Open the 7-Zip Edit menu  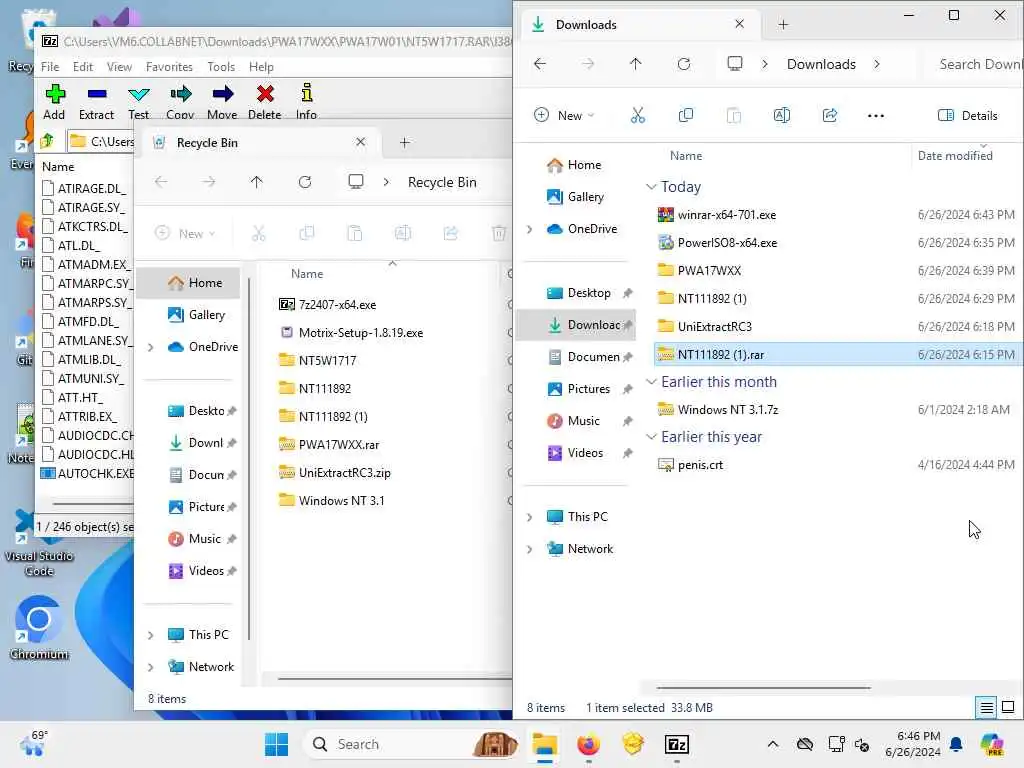(83, 67)
